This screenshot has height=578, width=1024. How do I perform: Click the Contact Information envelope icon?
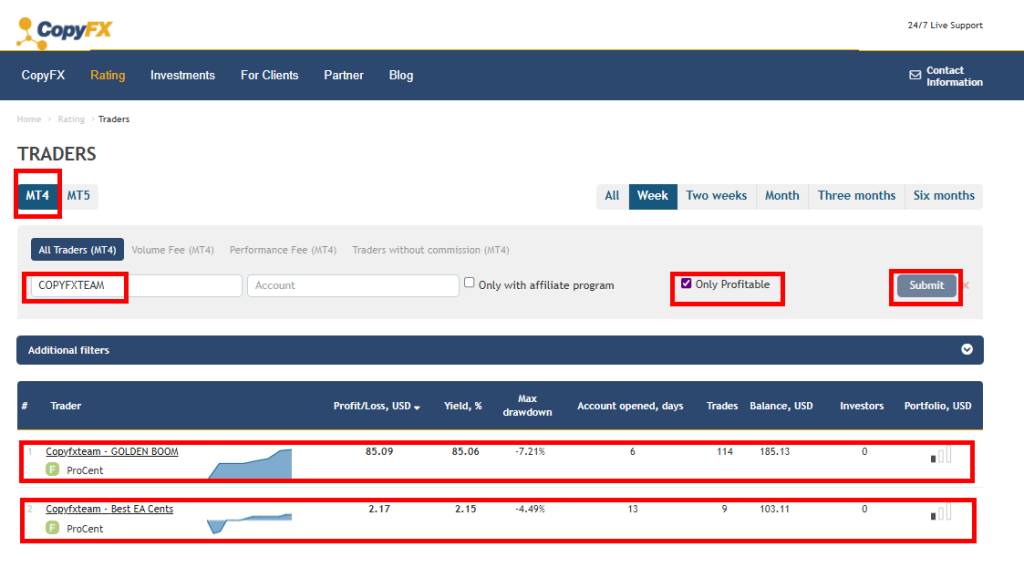[915, 75]
